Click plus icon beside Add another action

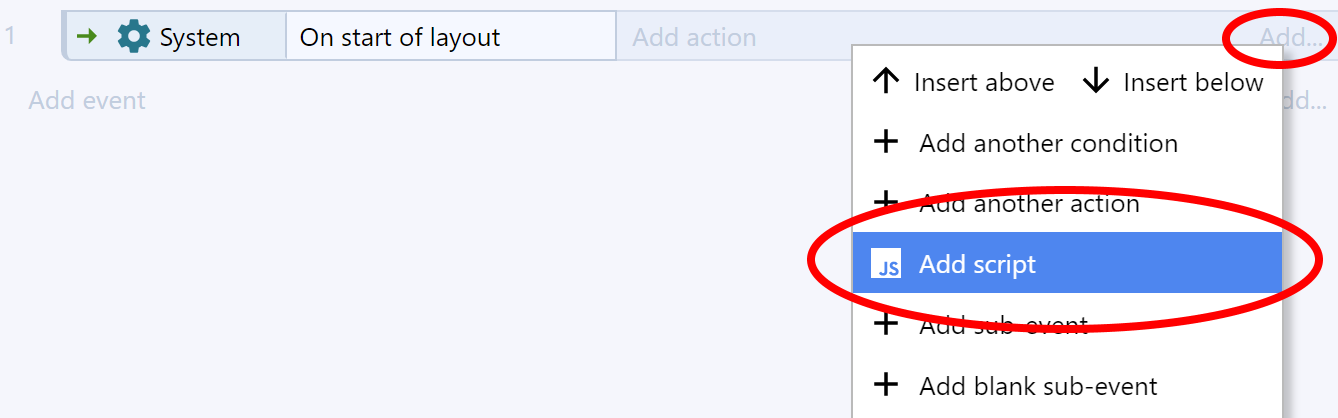click(886, 203)
